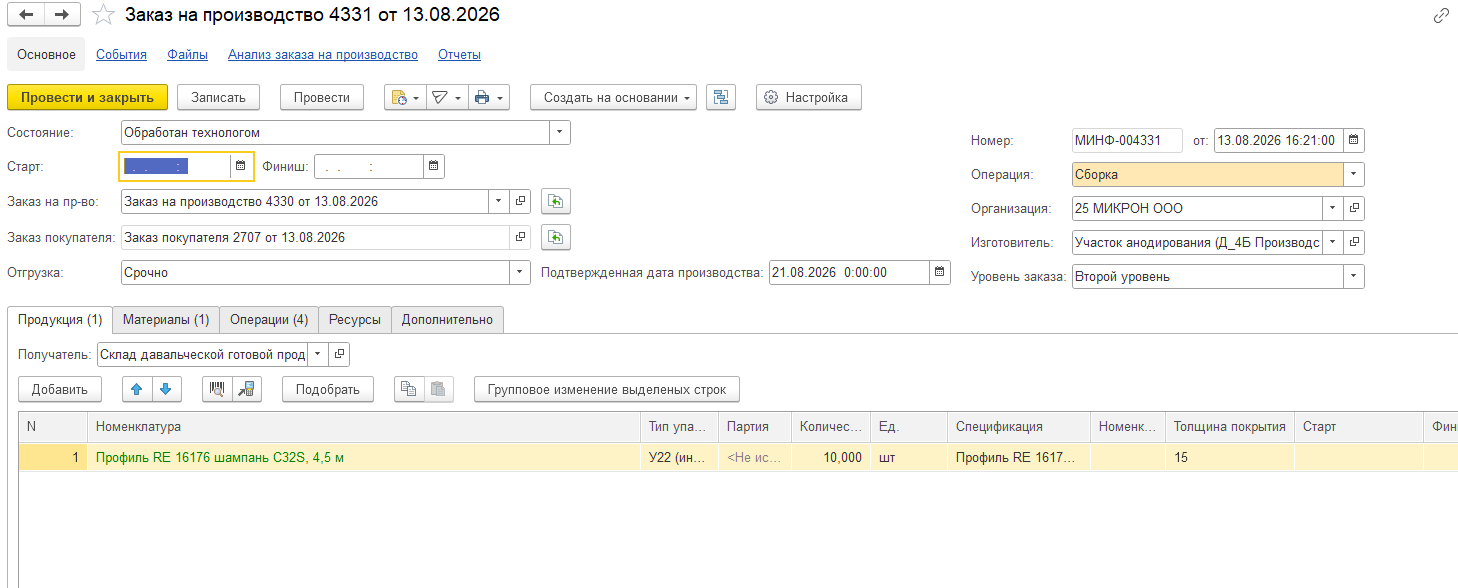Switch to Операции (4) tab
This screenshot has width=1458, height=588.
click(269, 319)
